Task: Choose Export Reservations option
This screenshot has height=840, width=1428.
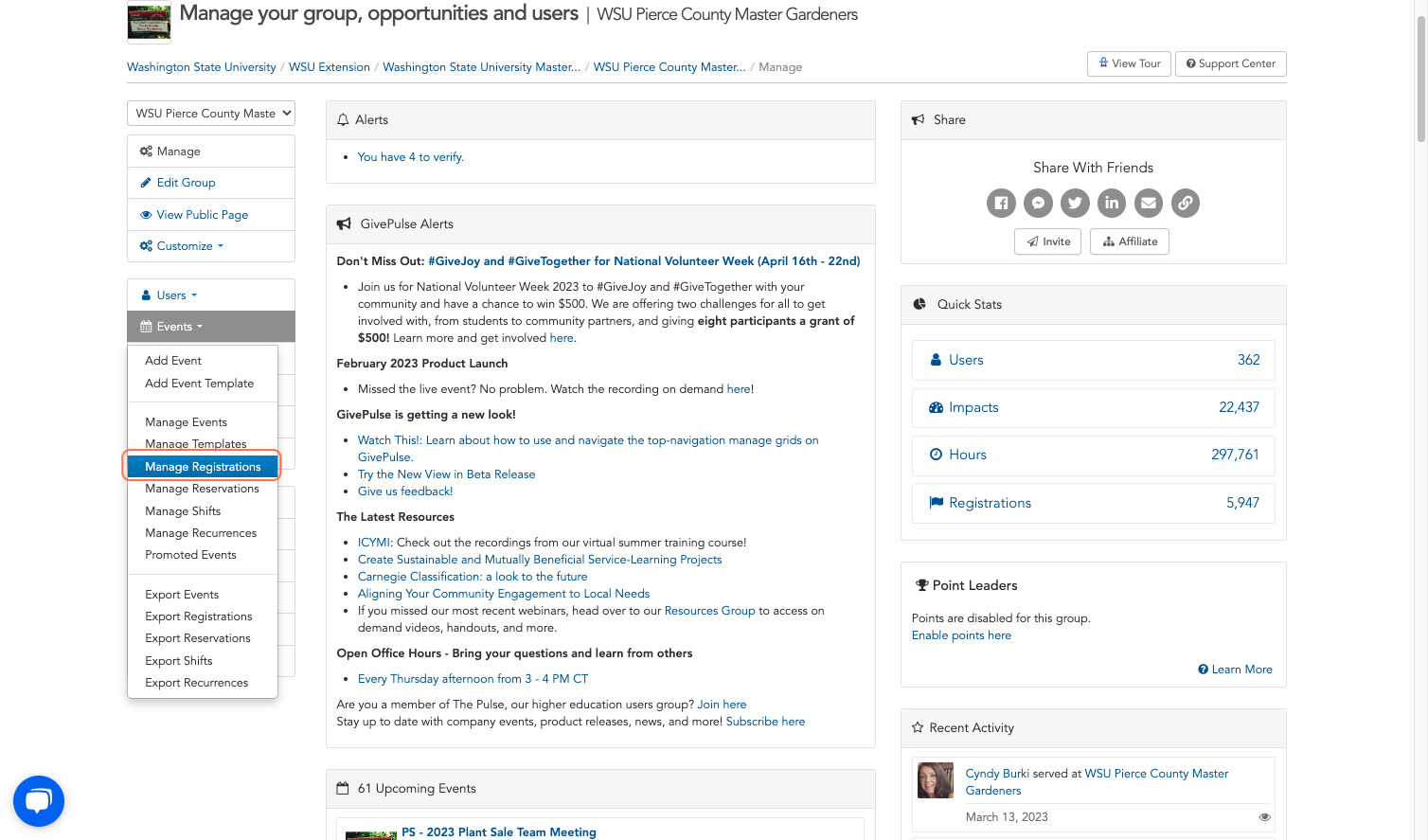Action: tap(198, 638)
